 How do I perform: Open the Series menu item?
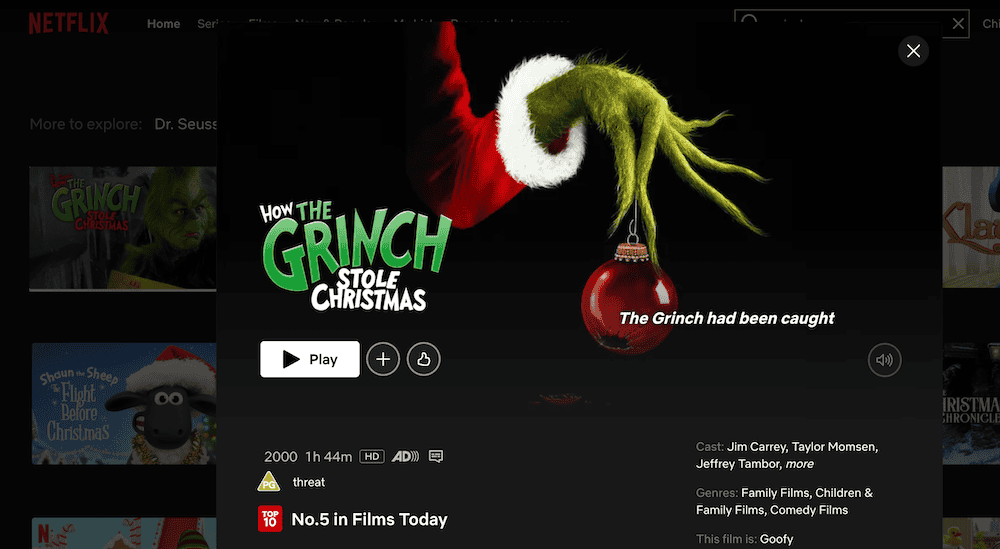tap(207, 24)
